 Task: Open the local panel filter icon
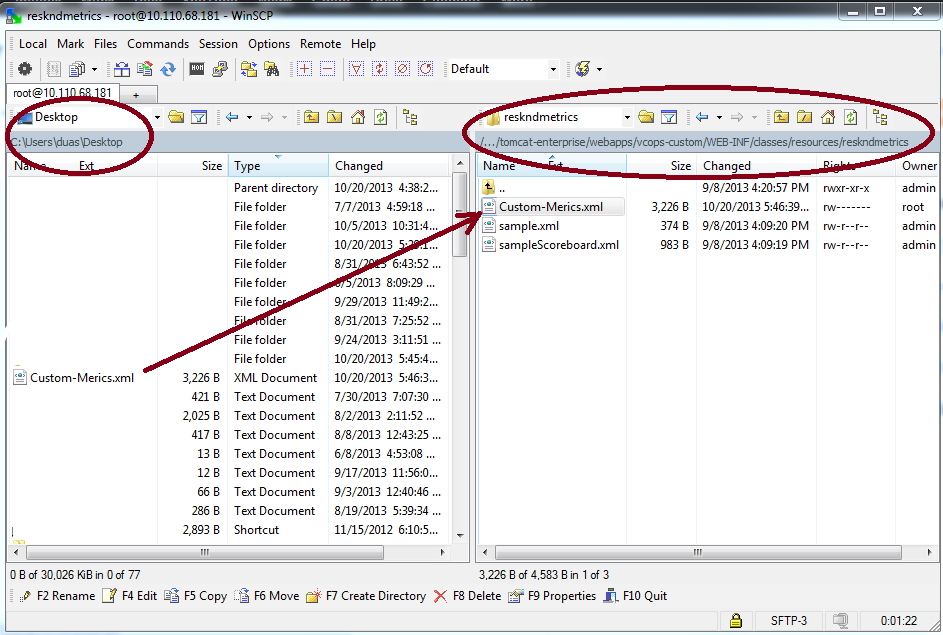coord(199,117)
